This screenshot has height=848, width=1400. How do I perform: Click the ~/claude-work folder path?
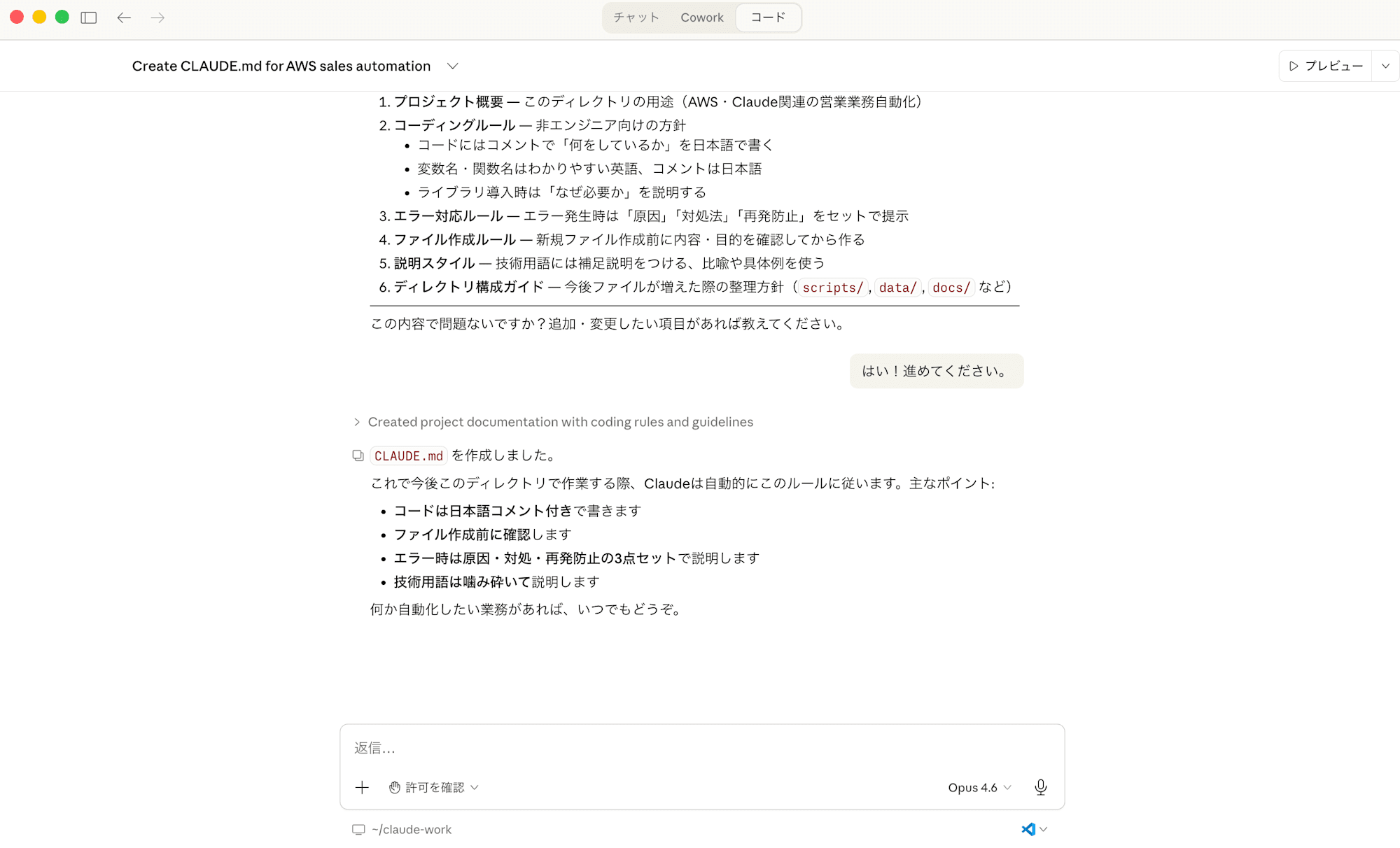pos(412,829)
